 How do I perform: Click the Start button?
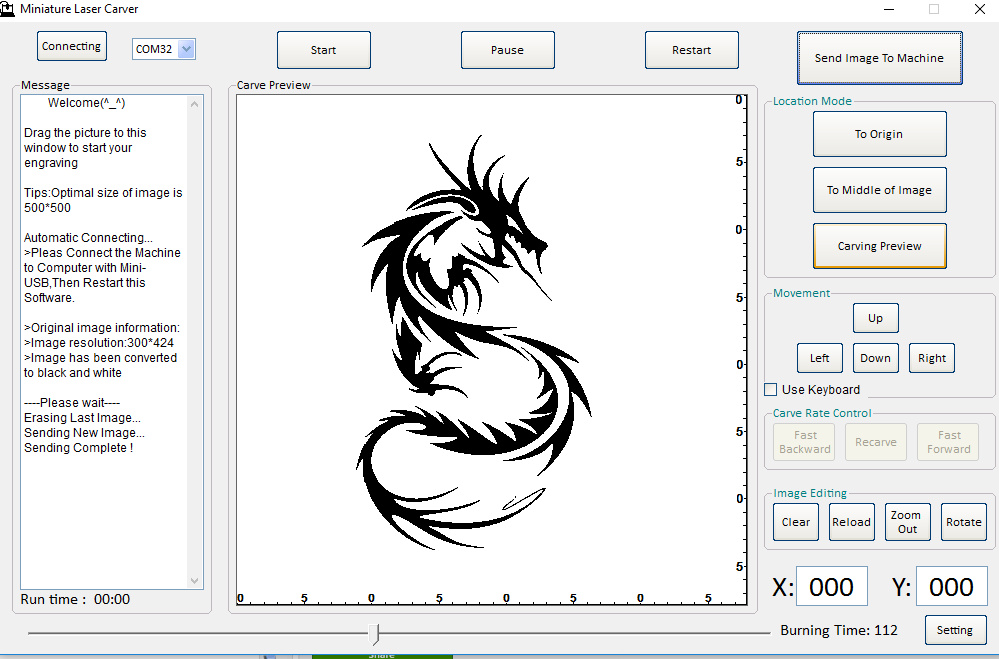coord(324,50)
